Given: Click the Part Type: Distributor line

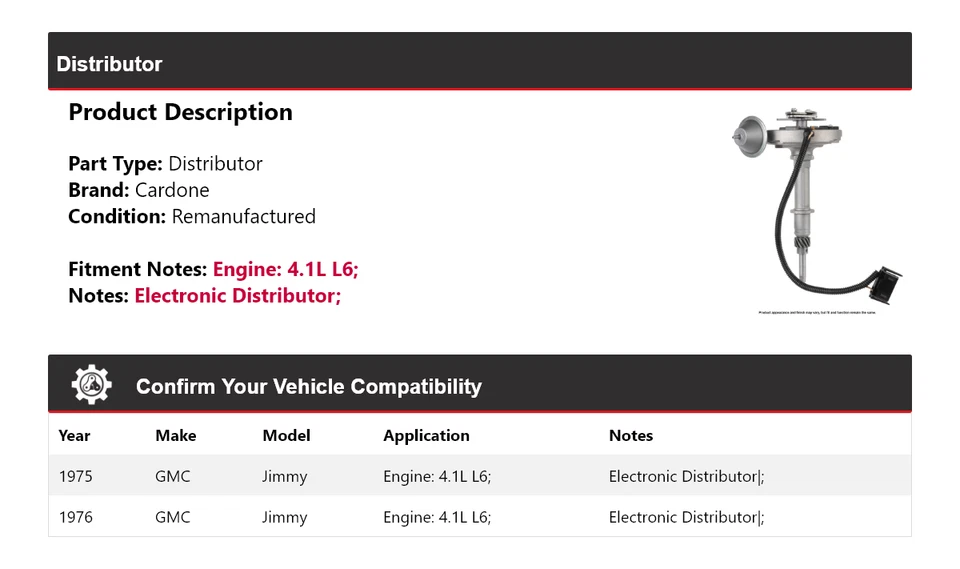Looking at the screenshot, I should [x=165, y=164].
